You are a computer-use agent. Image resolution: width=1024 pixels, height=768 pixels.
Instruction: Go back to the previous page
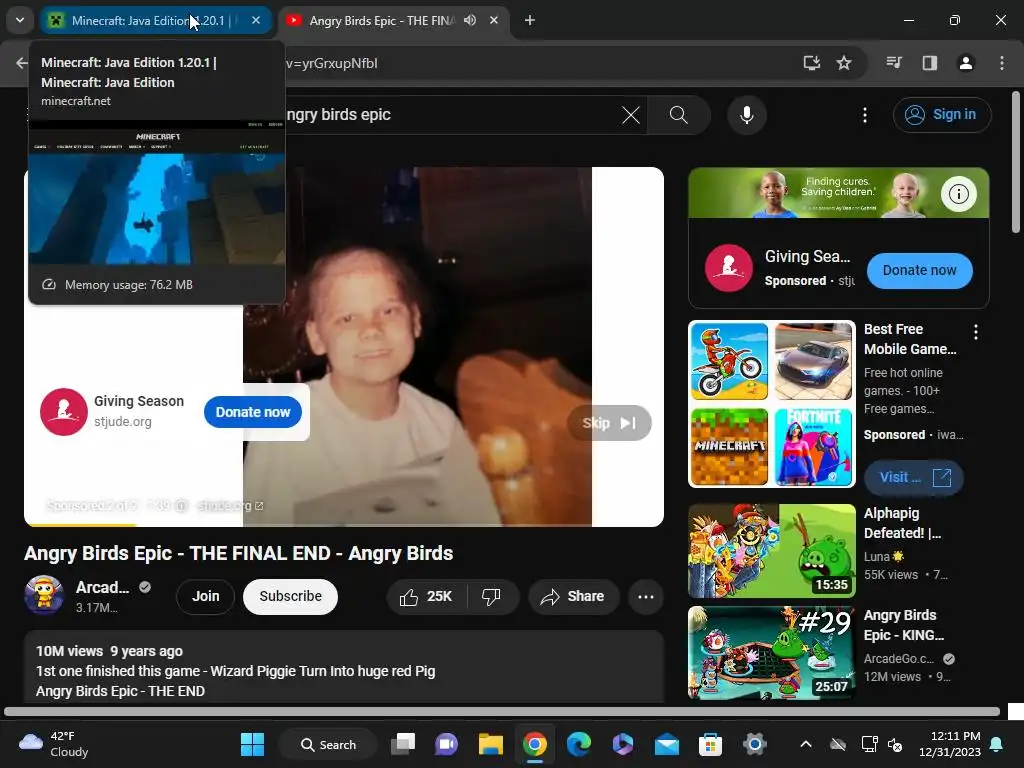pyautogui.click(x=22, y=63)
